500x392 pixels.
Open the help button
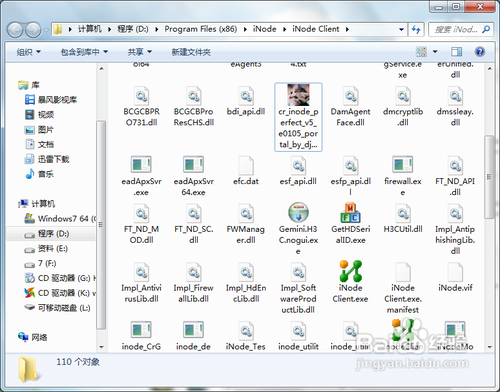(x=479, y=52)
